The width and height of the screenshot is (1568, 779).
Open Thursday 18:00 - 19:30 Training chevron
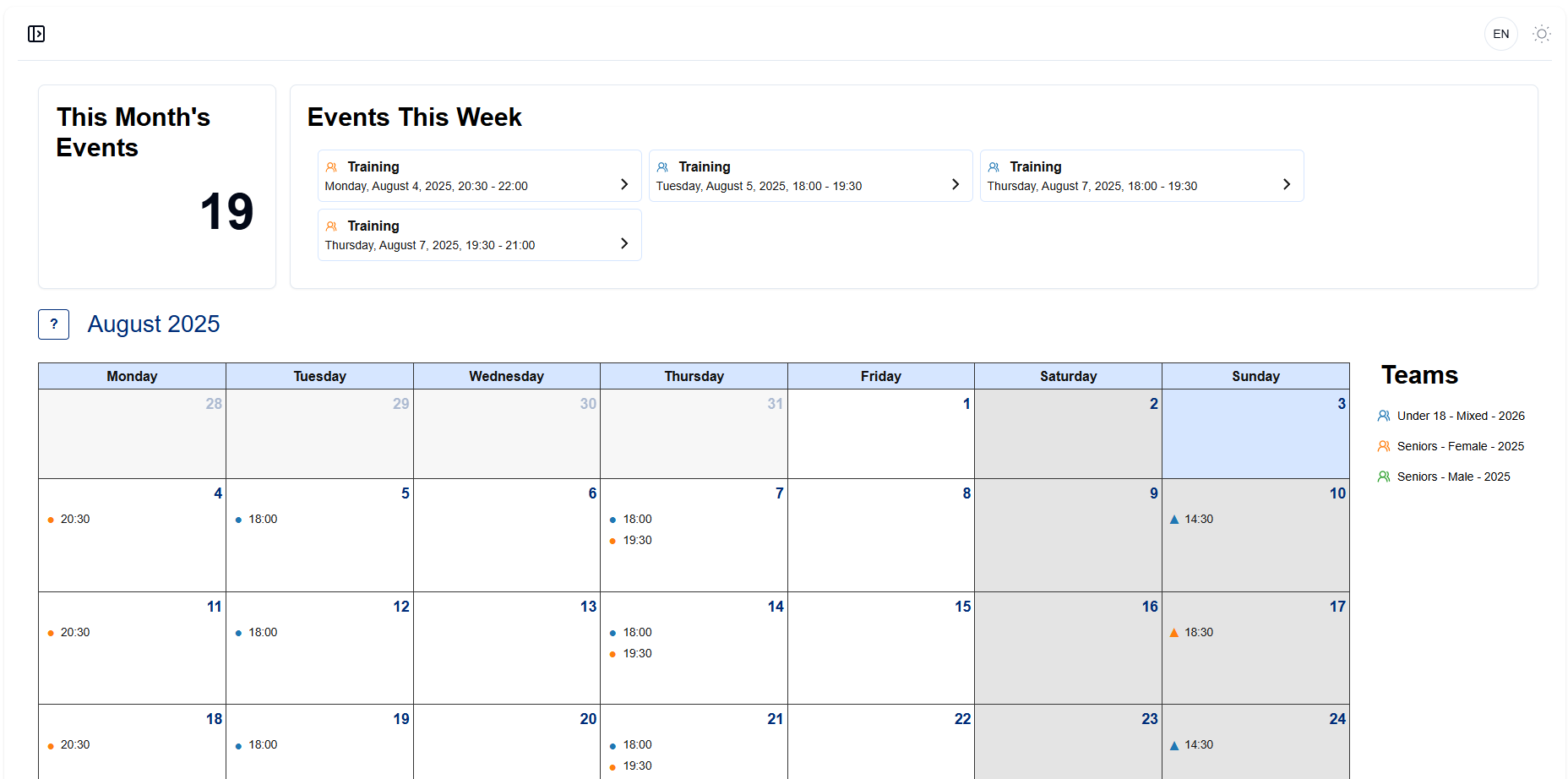tap(1287, 184)
